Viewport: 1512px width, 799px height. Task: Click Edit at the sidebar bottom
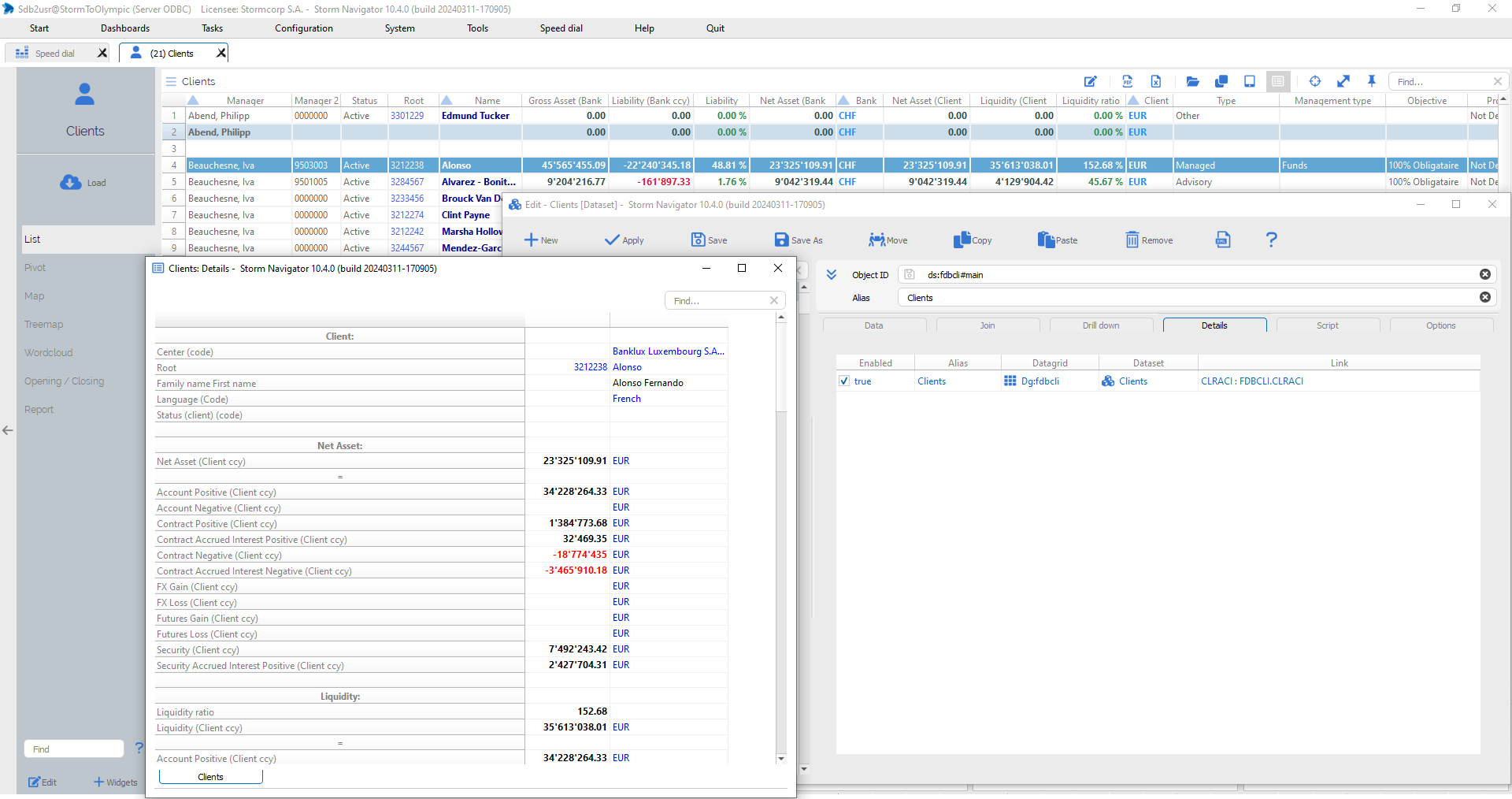[x=43, y=782]
